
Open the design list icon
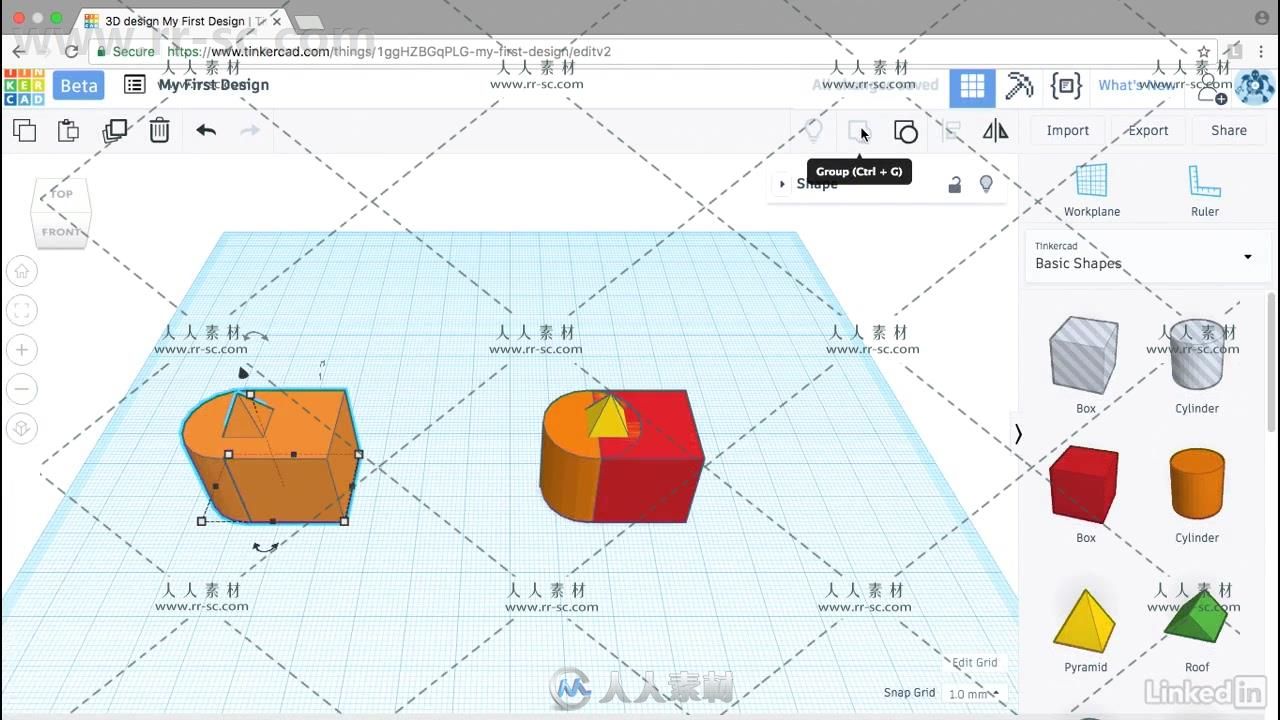(x=134, y=85)
